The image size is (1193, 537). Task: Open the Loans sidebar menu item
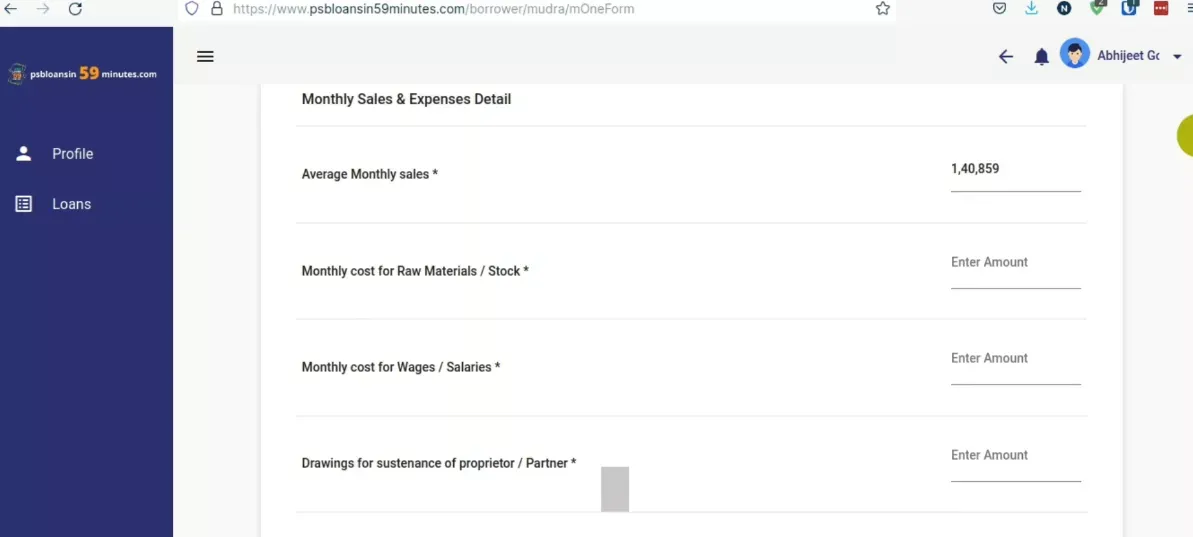(71, 204)
